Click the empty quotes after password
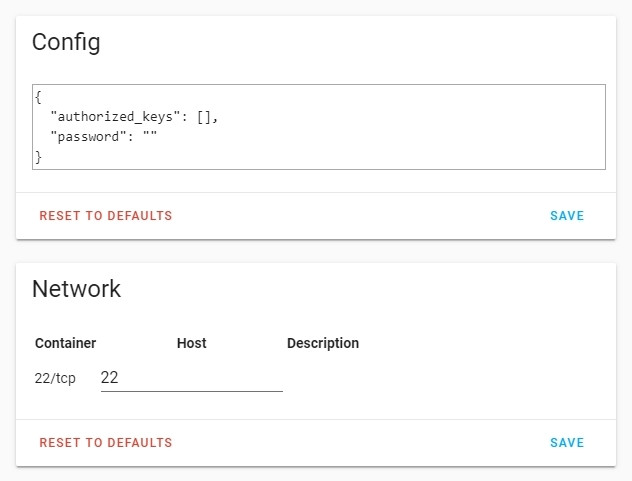632x481 pixels. (149, 137)
